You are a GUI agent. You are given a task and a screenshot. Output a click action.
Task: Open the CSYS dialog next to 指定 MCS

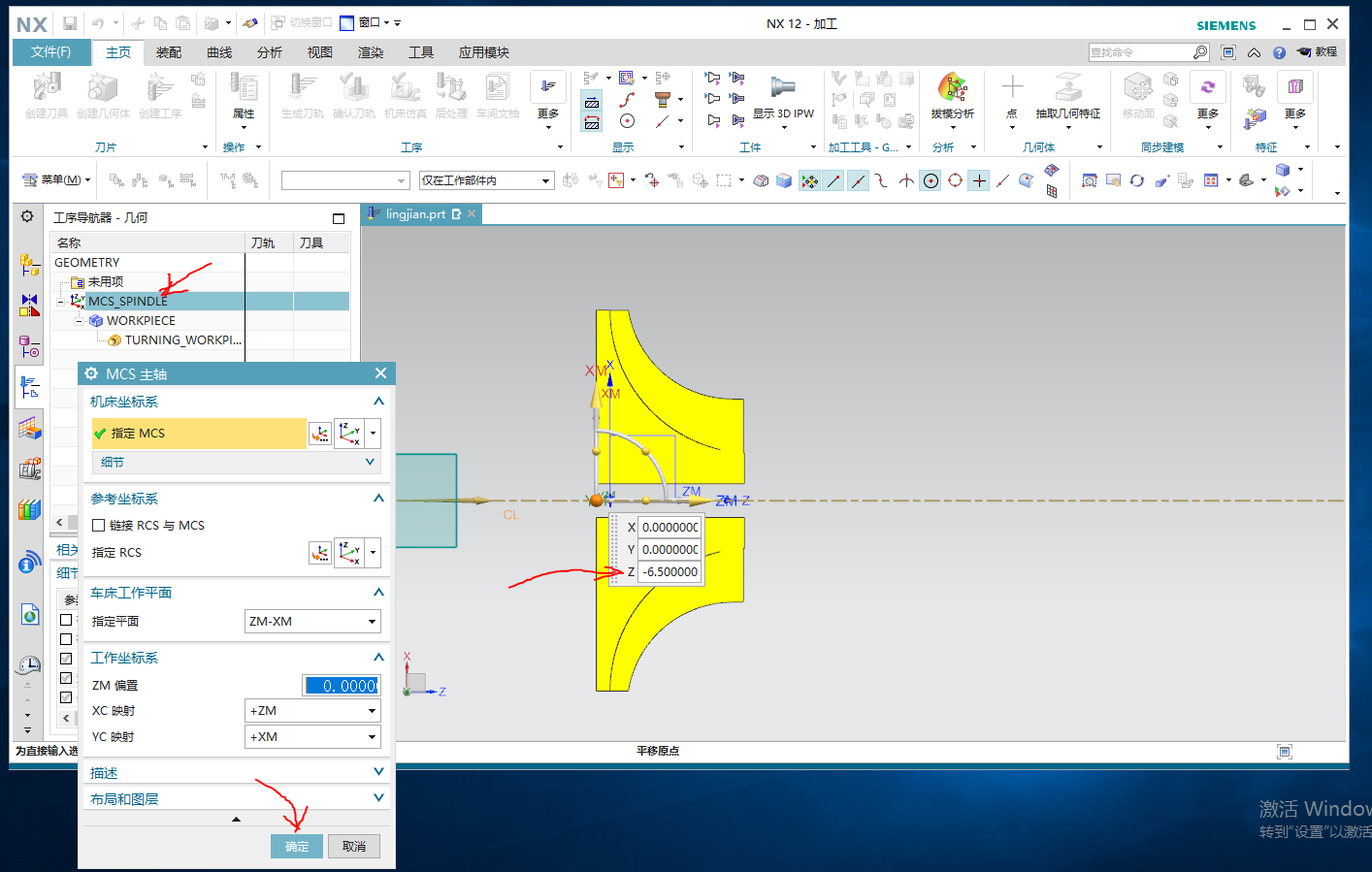320,434
